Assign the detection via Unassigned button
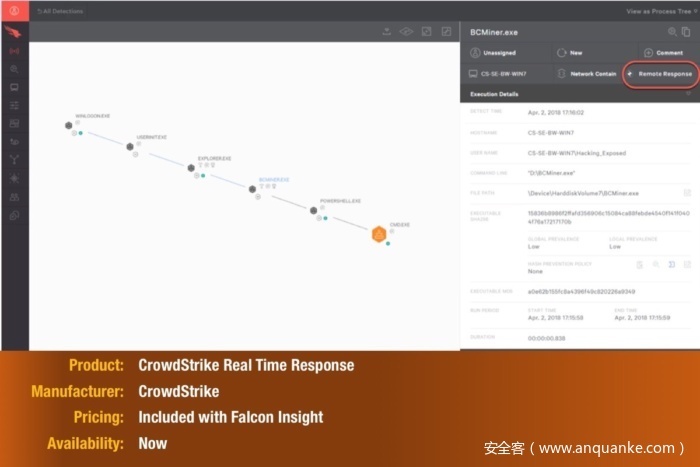The width and height of the screenshot is (700, 467). point(493,53)
